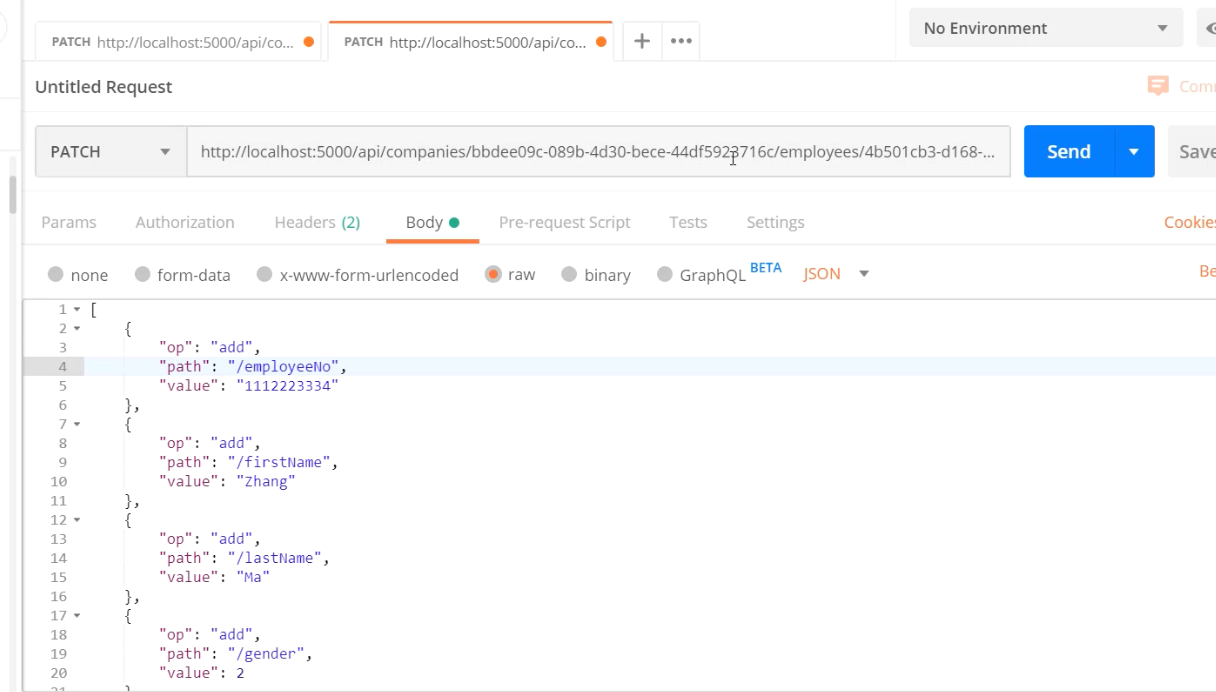Collapse the JSON array at line 1
This screenshot has width=1216, height=692.
coord(77,310)
